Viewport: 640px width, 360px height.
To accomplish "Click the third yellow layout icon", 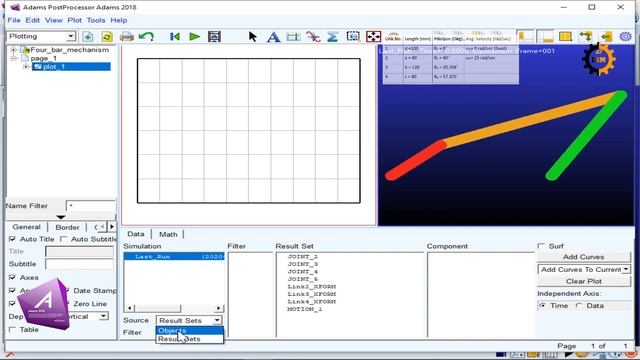I will (565, 37).
